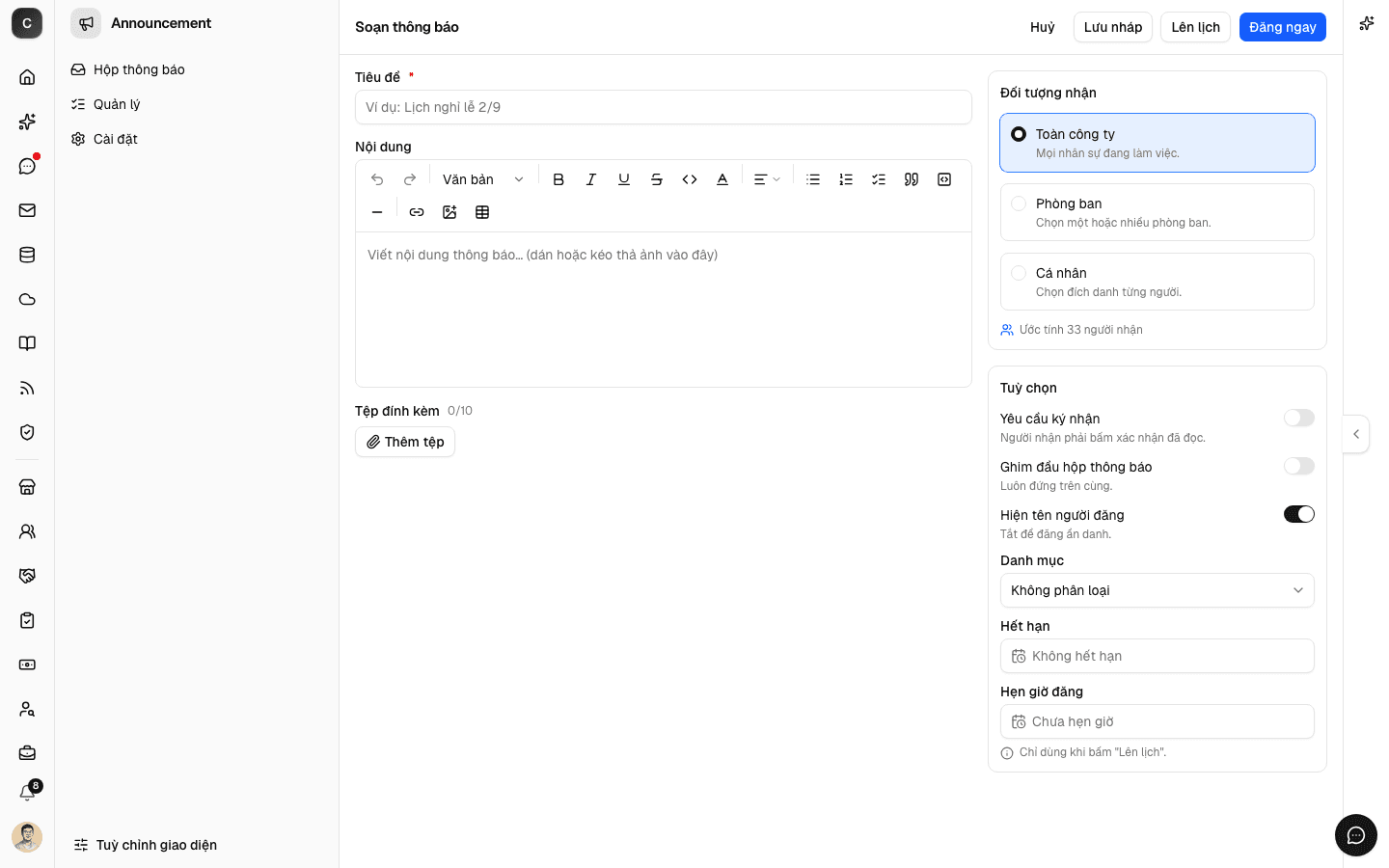Open the Hết hạn date picker
Screen dimensions: 1389x868
tap(1157, 656)
